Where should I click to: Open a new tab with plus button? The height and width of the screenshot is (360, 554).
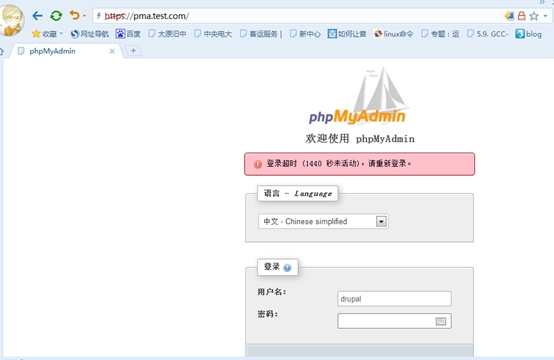133,51
